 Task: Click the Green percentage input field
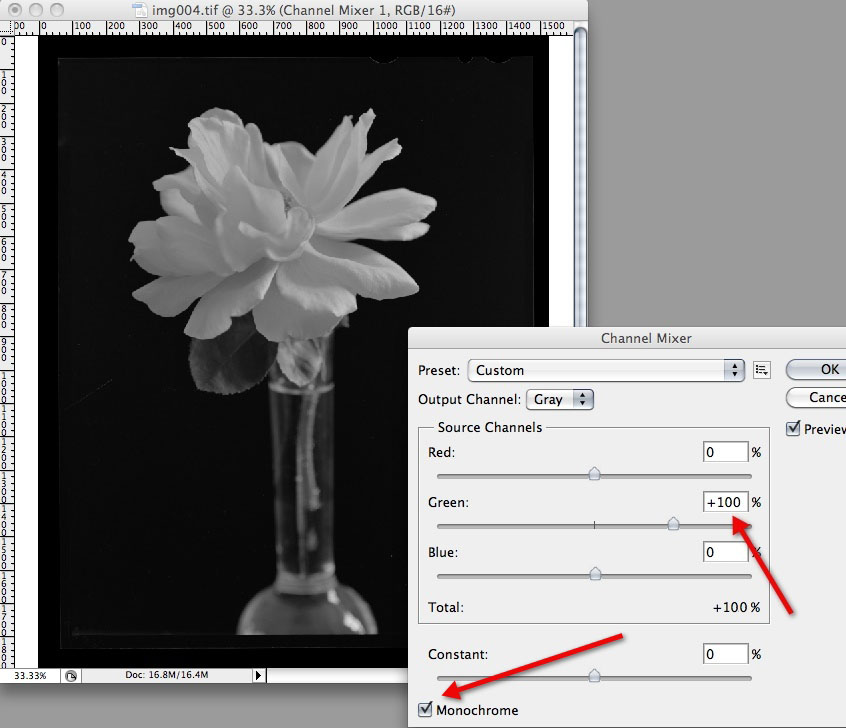pos(726,502)
